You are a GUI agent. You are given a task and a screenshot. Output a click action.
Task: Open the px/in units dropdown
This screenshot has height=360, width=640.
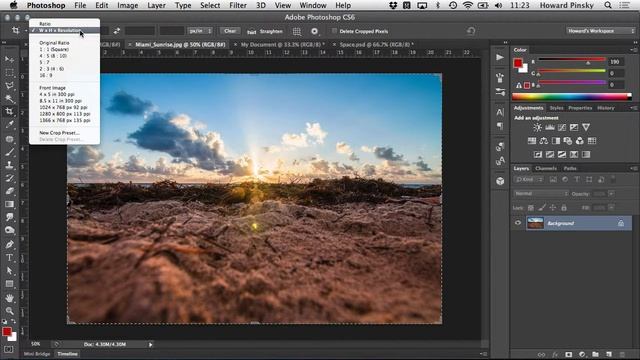pos(200,31)
